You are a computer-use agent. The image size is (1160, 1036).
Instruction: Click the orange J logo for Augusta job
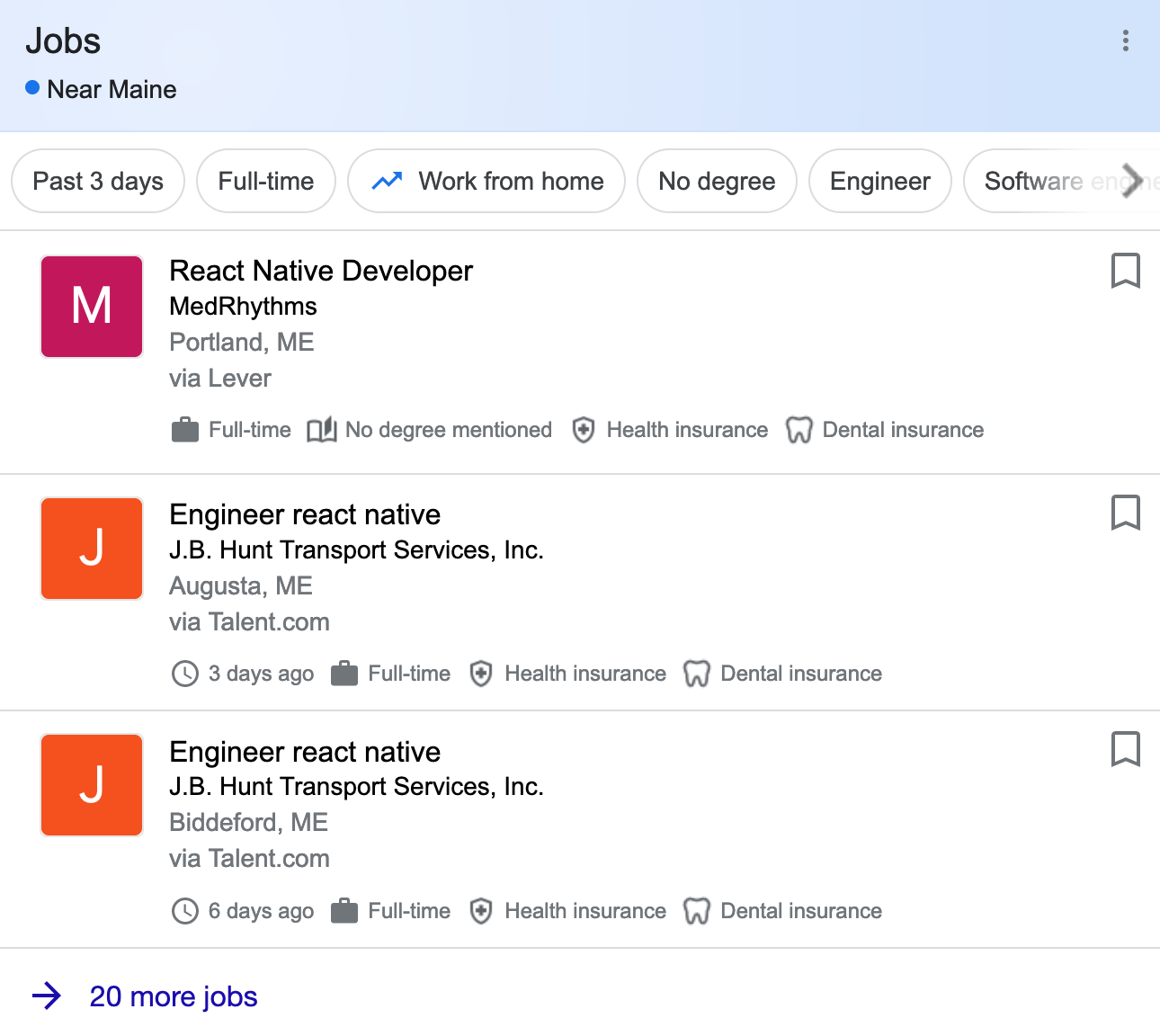pyautogui.click(x=92, y=549)
